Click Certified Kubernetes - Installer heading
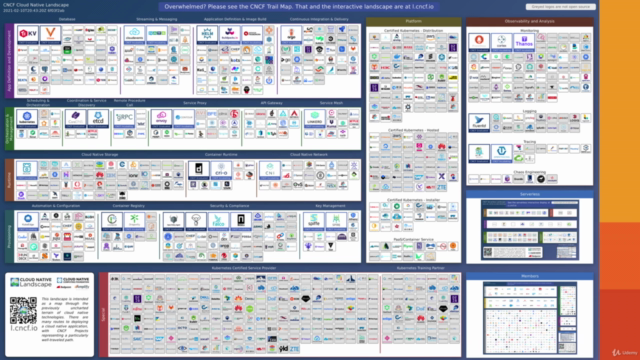 point(413,200)
